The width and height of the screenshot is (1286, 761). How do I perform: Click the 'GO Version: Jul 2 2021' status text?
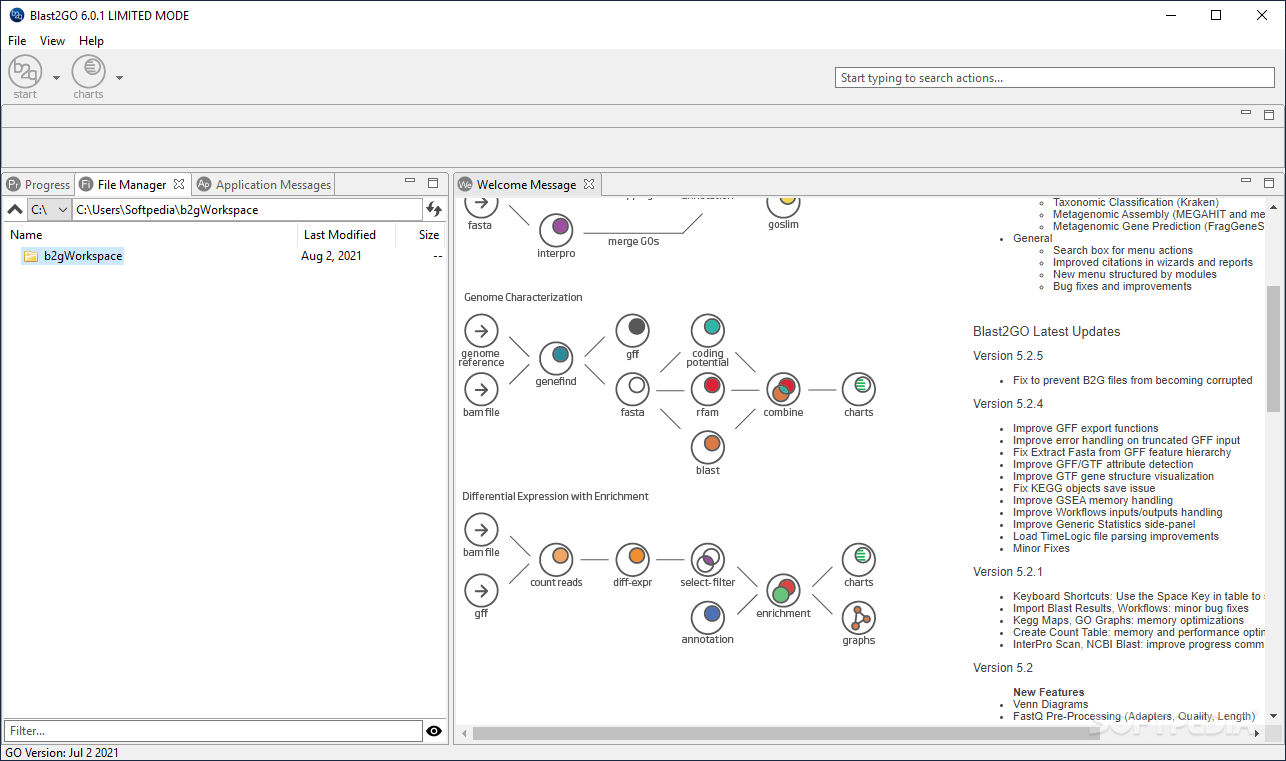pyautogui.click(x=62, y=753)
